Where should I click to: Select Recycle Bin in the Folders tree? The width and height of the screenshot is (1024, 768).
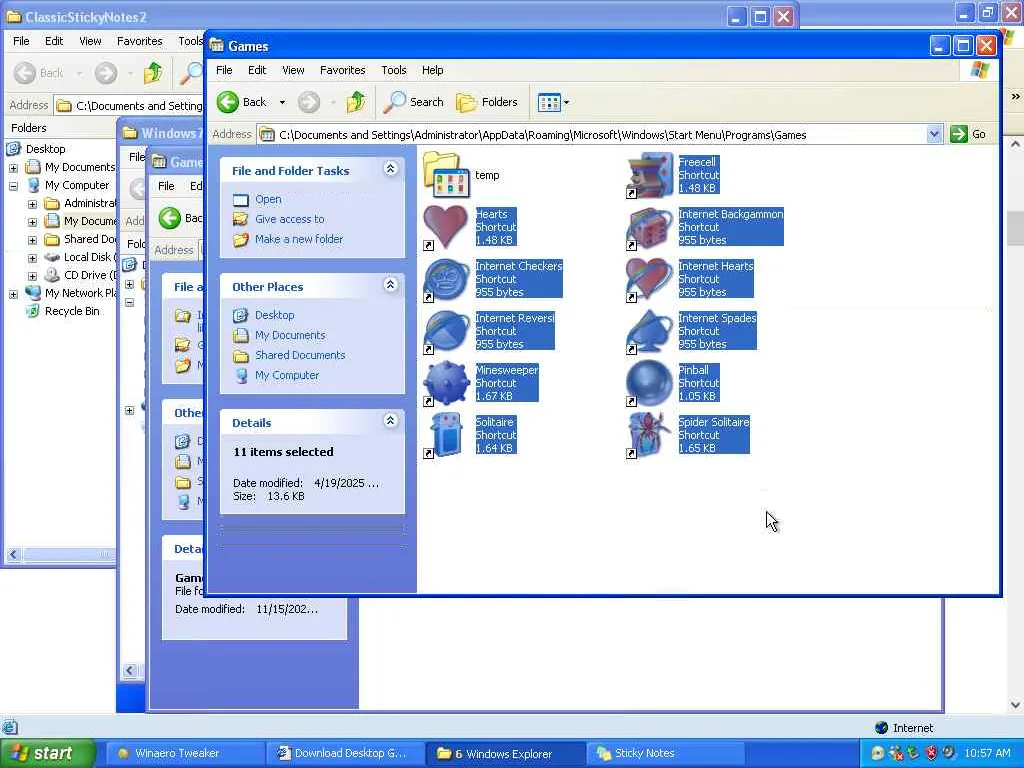(72, 312)
